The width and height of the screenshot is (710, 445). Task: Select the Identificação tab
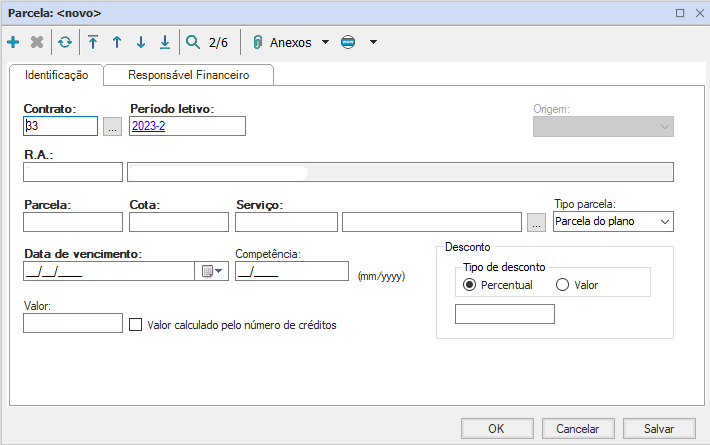click(x=56, y=75)
